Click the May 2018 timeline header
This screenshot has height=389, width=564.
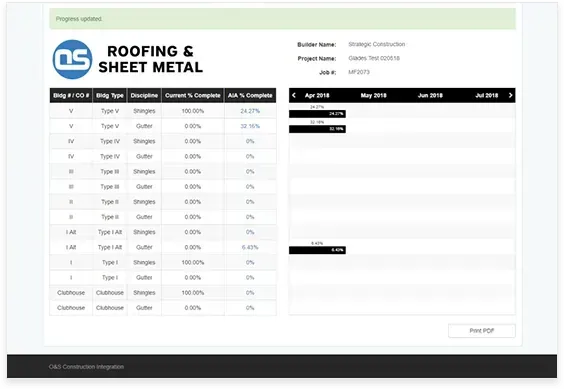point(373,95)
